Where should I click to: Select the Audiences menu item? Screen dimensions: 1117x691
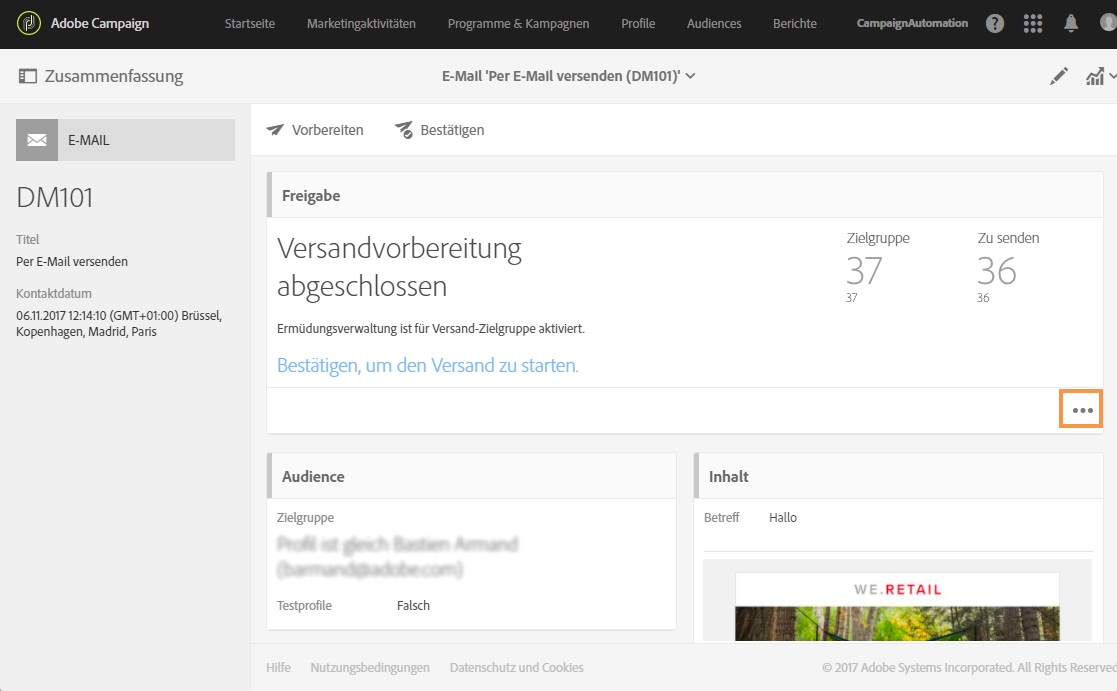click(715, 23)
